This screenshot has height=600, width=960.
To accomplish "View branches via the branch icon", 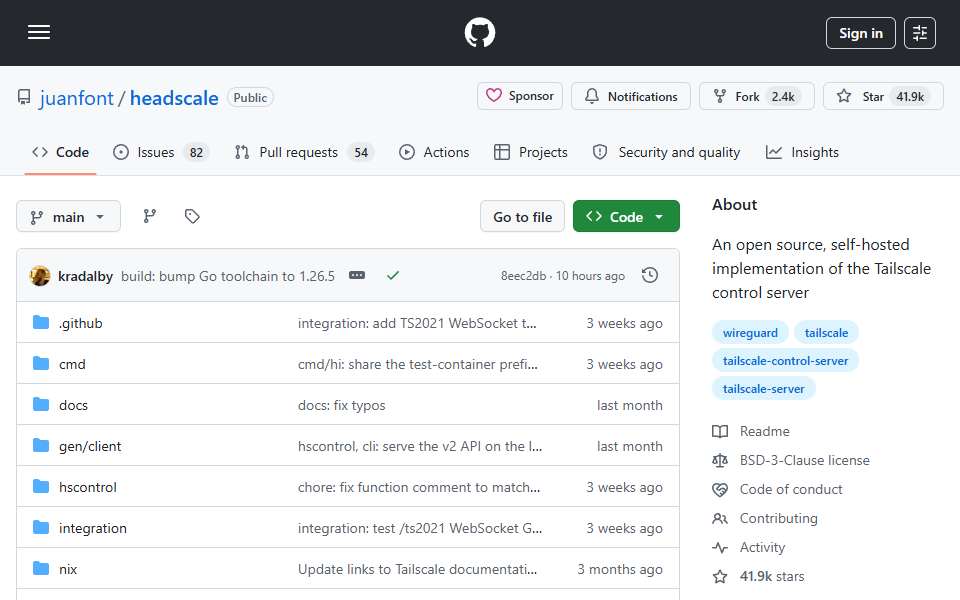I will click(149, 216).
